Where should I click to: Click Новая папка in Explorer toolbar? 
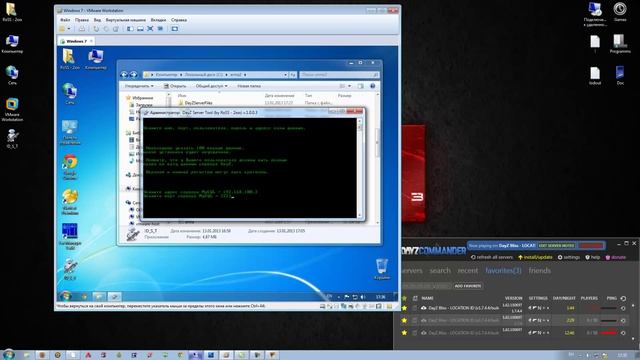click(249, 86)
